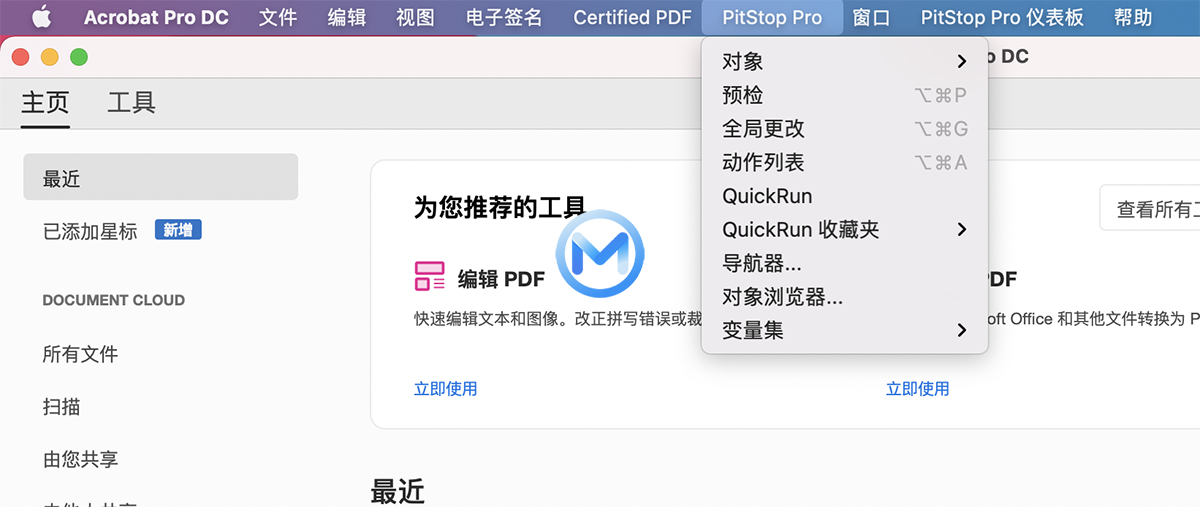Choose 动作列表 menu entry
The width and height of the screenshot is (1200, 507).
pyautogui.click(x=845, y=162)
